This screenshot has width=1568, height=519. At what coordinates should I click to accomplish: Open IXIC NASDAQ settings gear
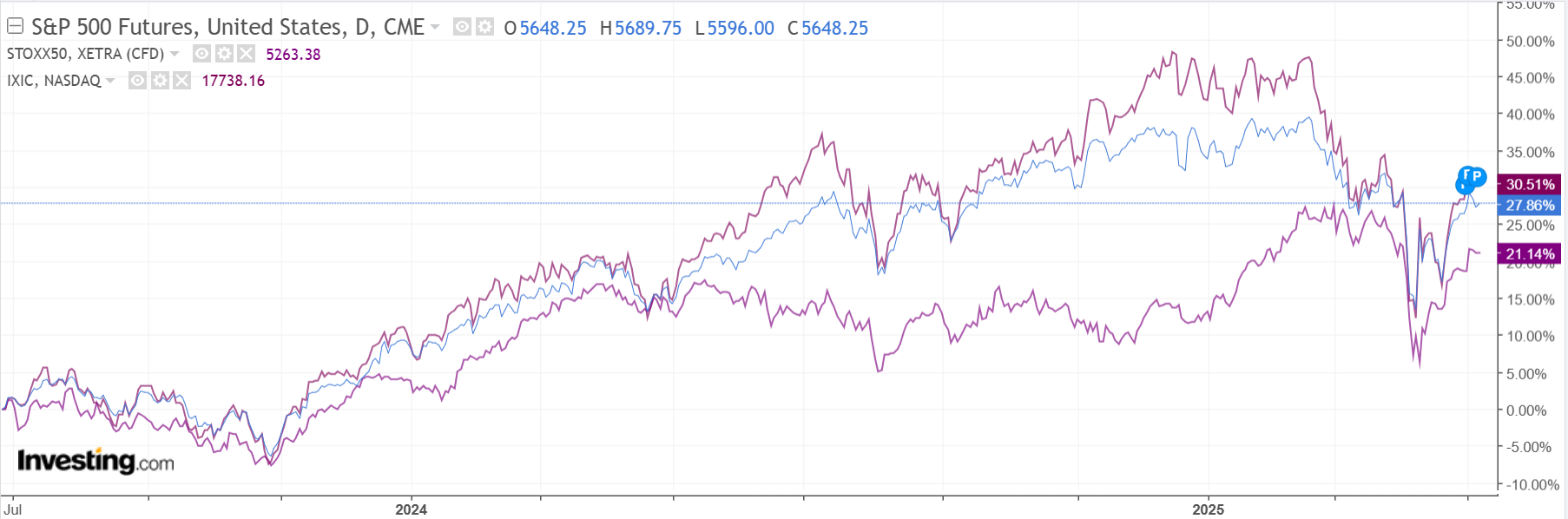160,81
